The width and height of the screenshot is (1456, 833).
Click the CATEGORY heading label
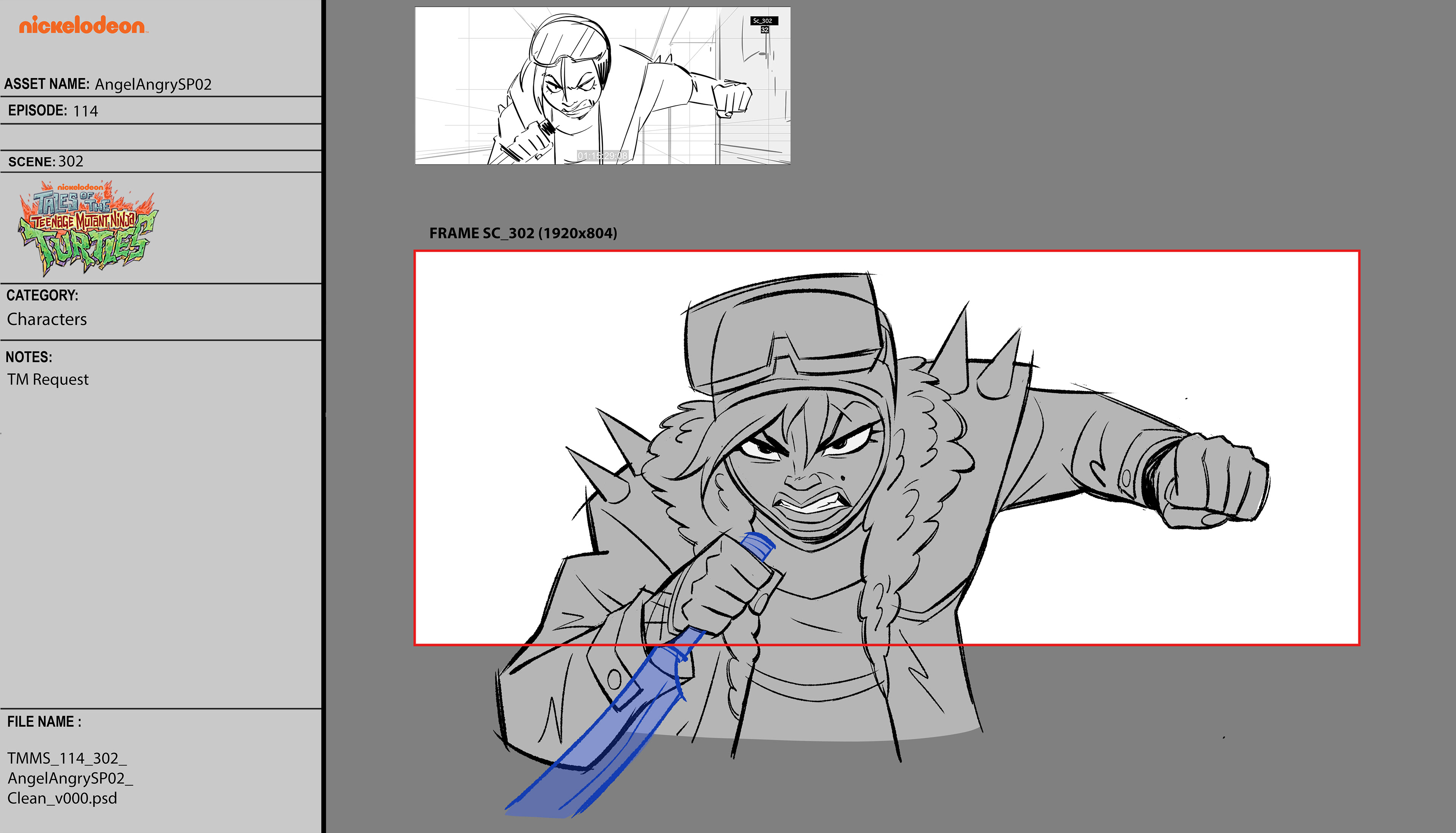tap(42, 295)
